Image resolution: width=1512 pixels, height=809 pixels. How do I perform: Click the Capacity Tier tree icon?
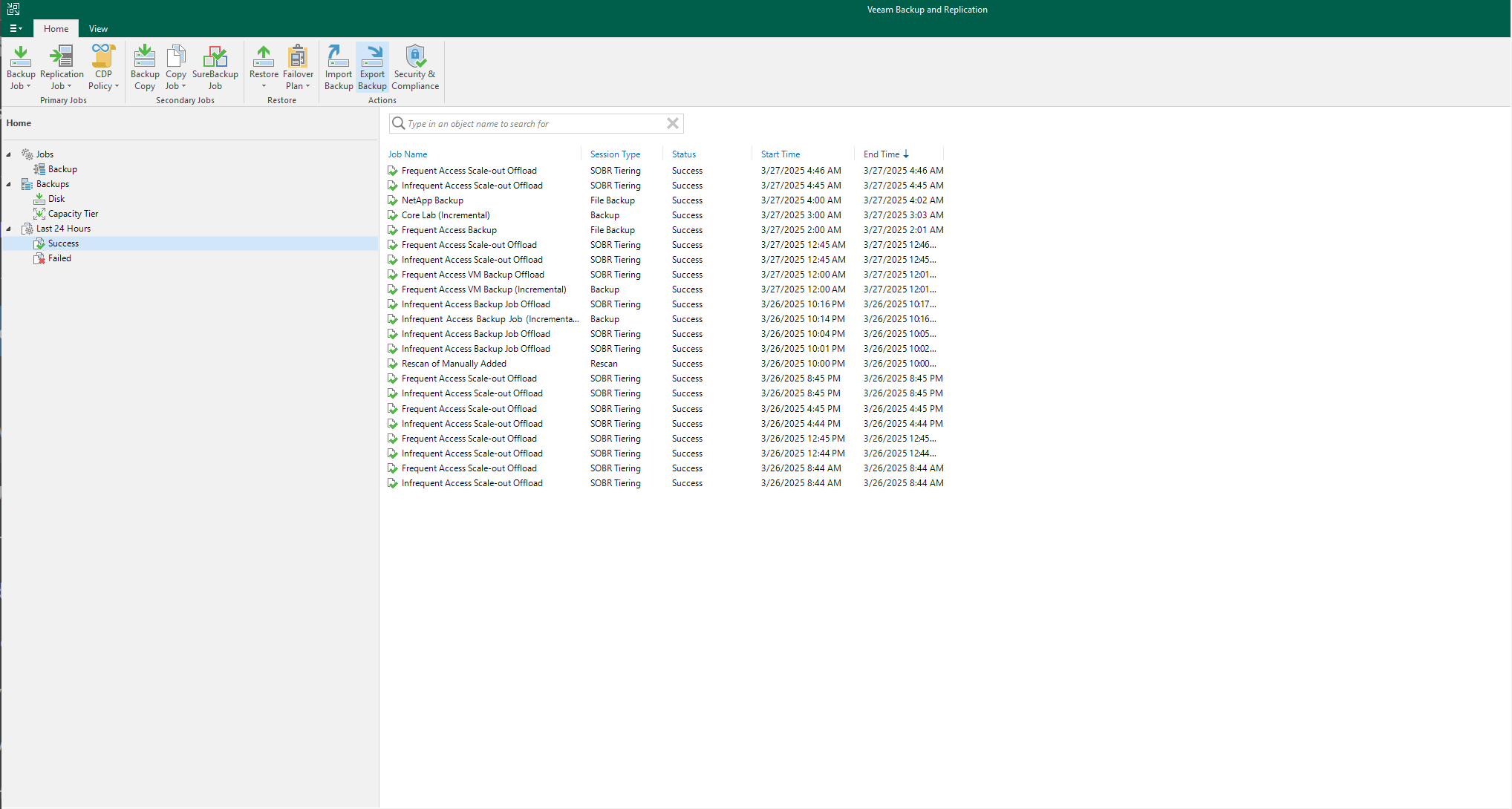[x=39, y=214]
